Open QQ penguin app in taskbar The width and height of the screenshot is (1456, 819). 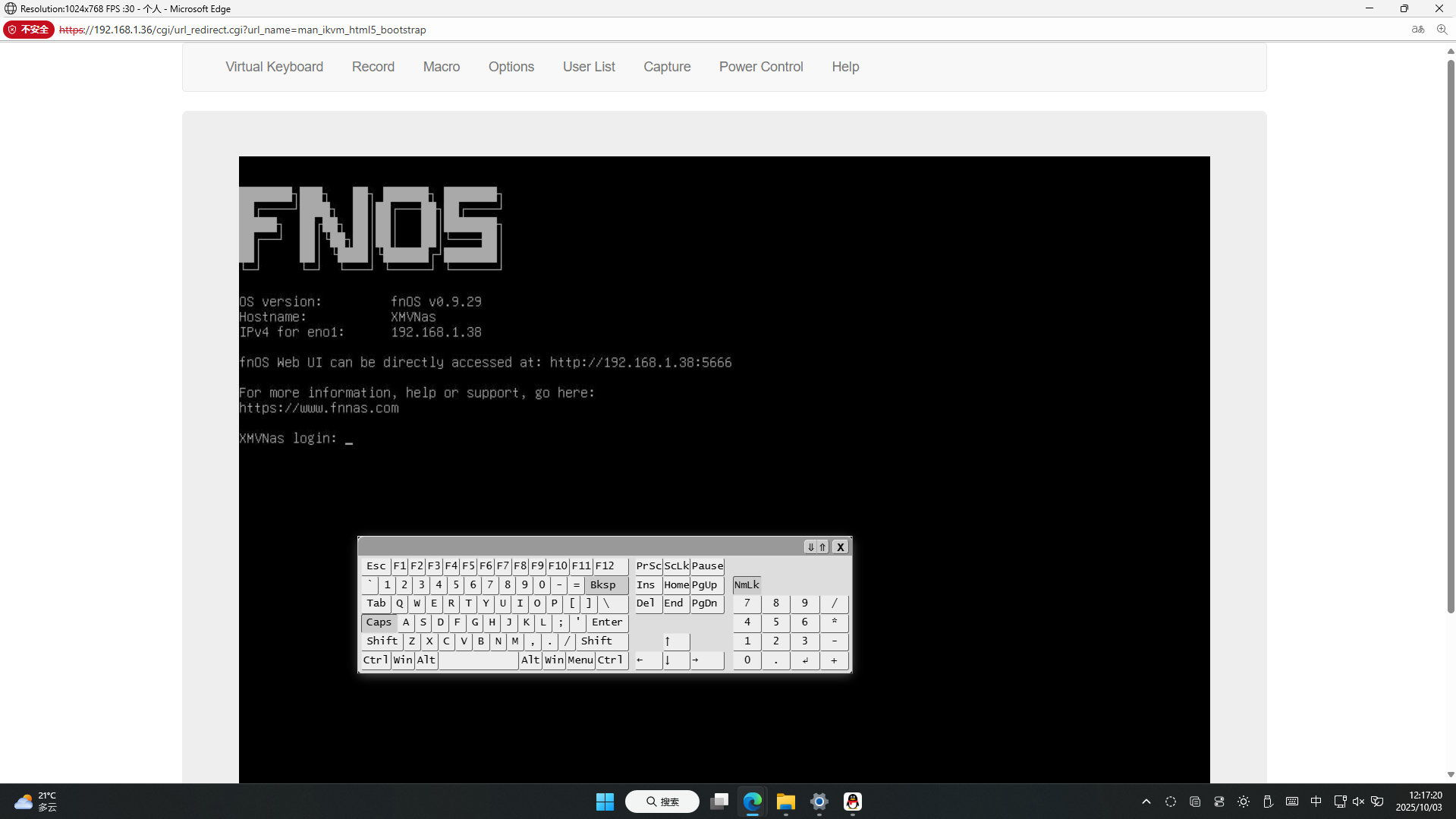(x=852, y=802)
